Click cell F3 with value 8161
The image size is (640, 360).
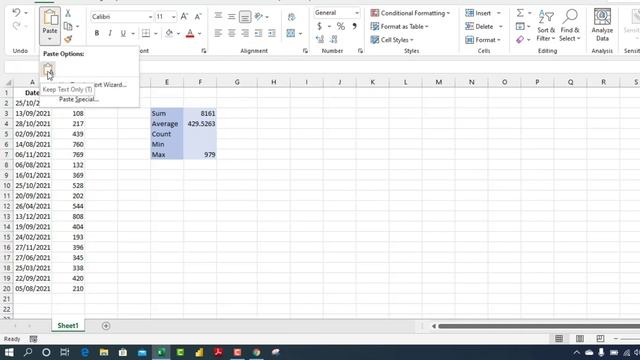200,113
